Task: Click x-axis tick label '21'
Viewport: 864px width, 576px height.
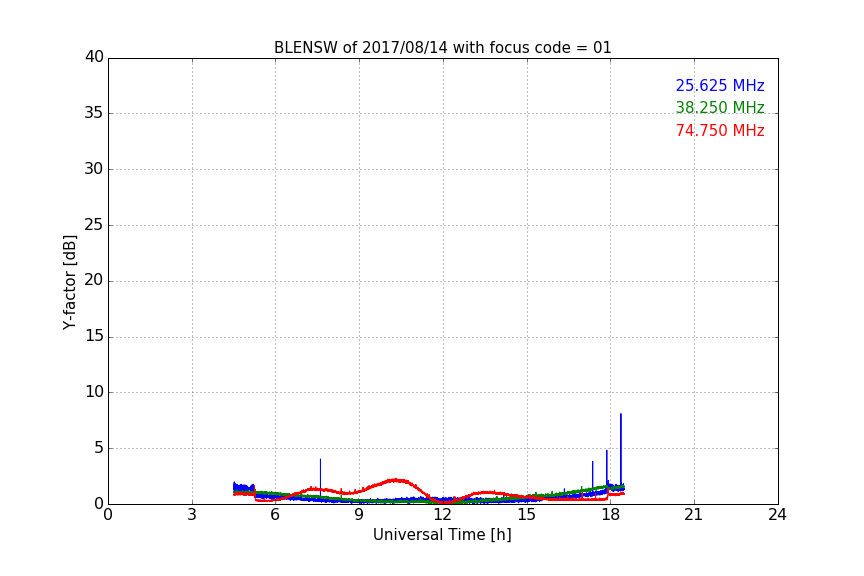Action: 694,515
